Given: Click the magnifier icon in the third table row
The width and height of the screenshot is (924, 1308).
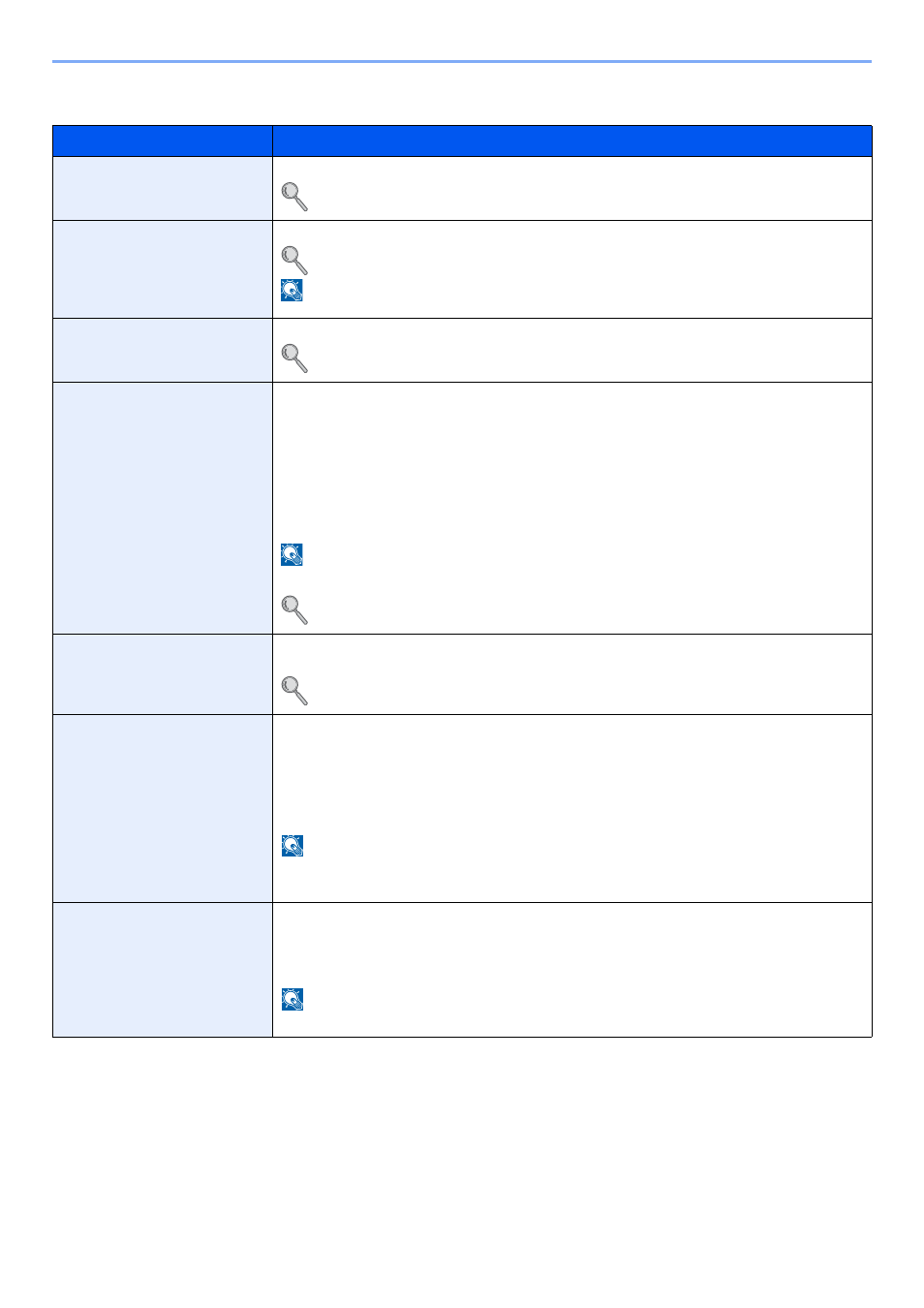Looking at the screenshot, I should click(294, 358).
